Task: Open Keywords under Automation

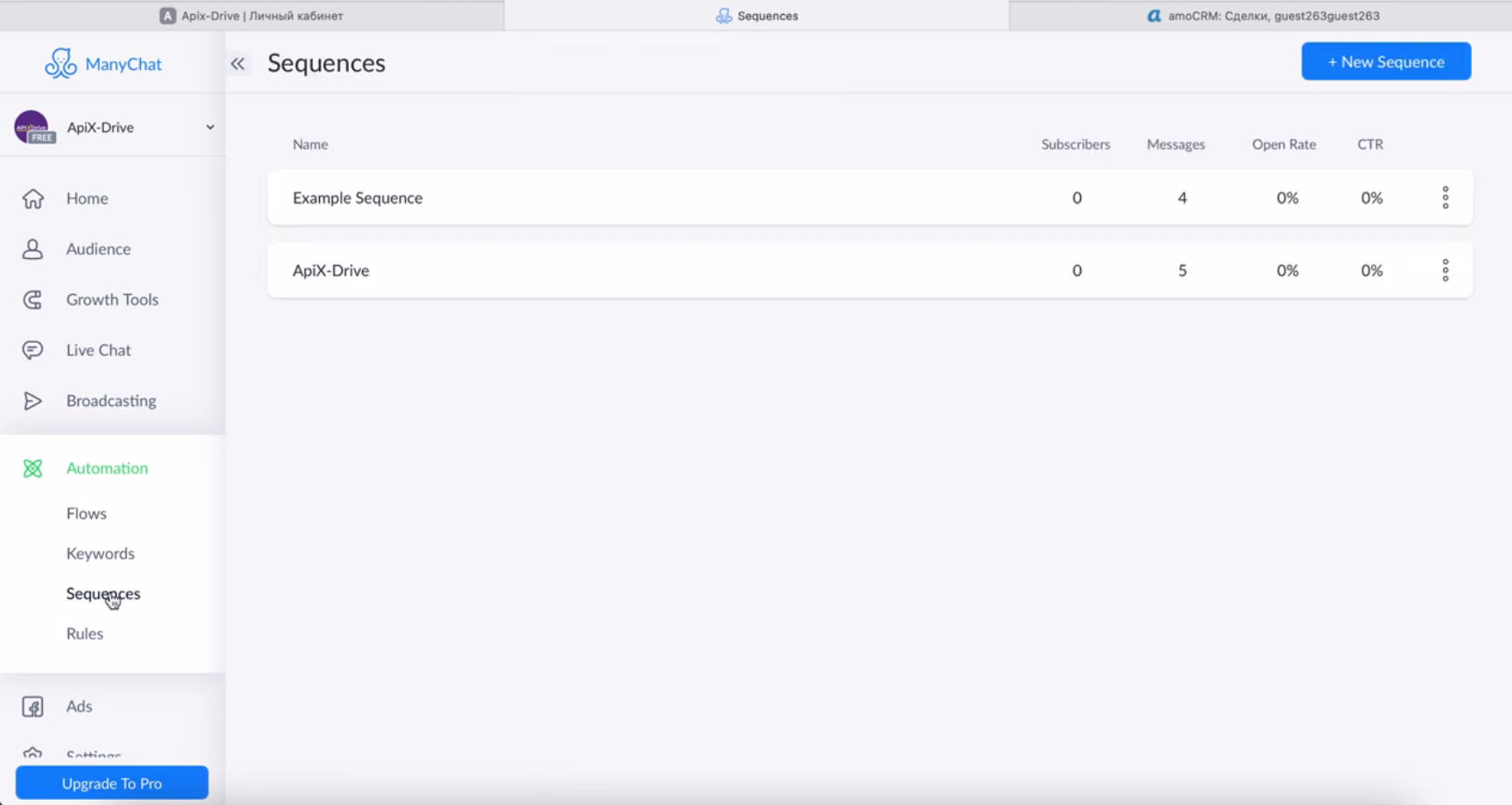Action: pyautogui.click(x=101, y=554)
